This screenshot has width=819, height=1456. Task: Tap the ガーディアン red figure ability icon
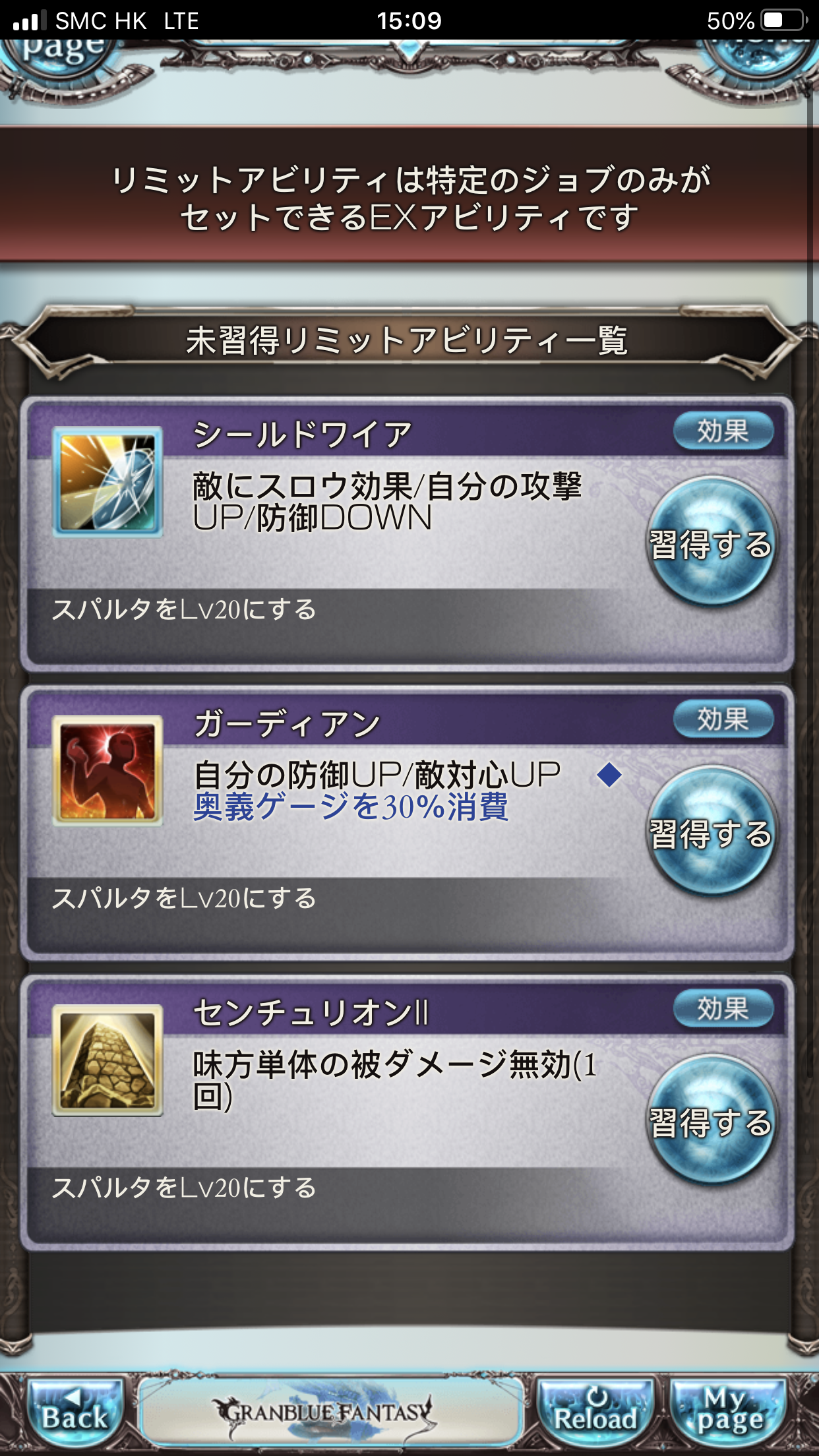pos(107,771)
